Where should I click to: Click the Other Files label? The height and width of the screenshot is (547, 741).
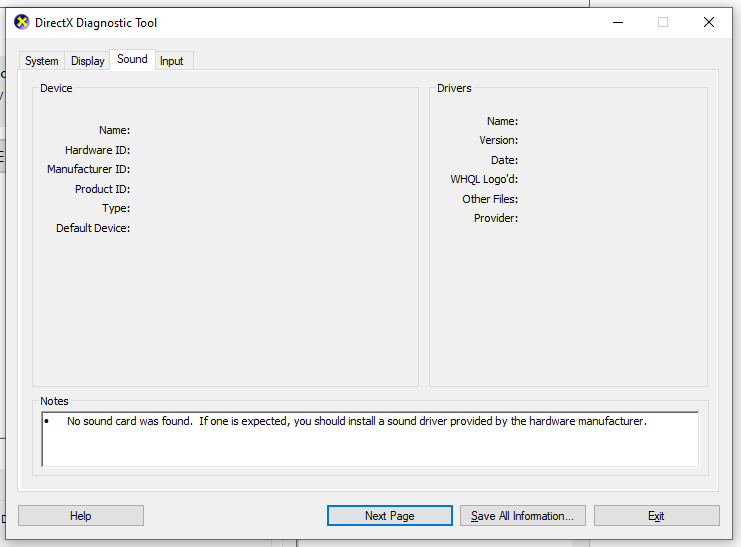[490, 199]
